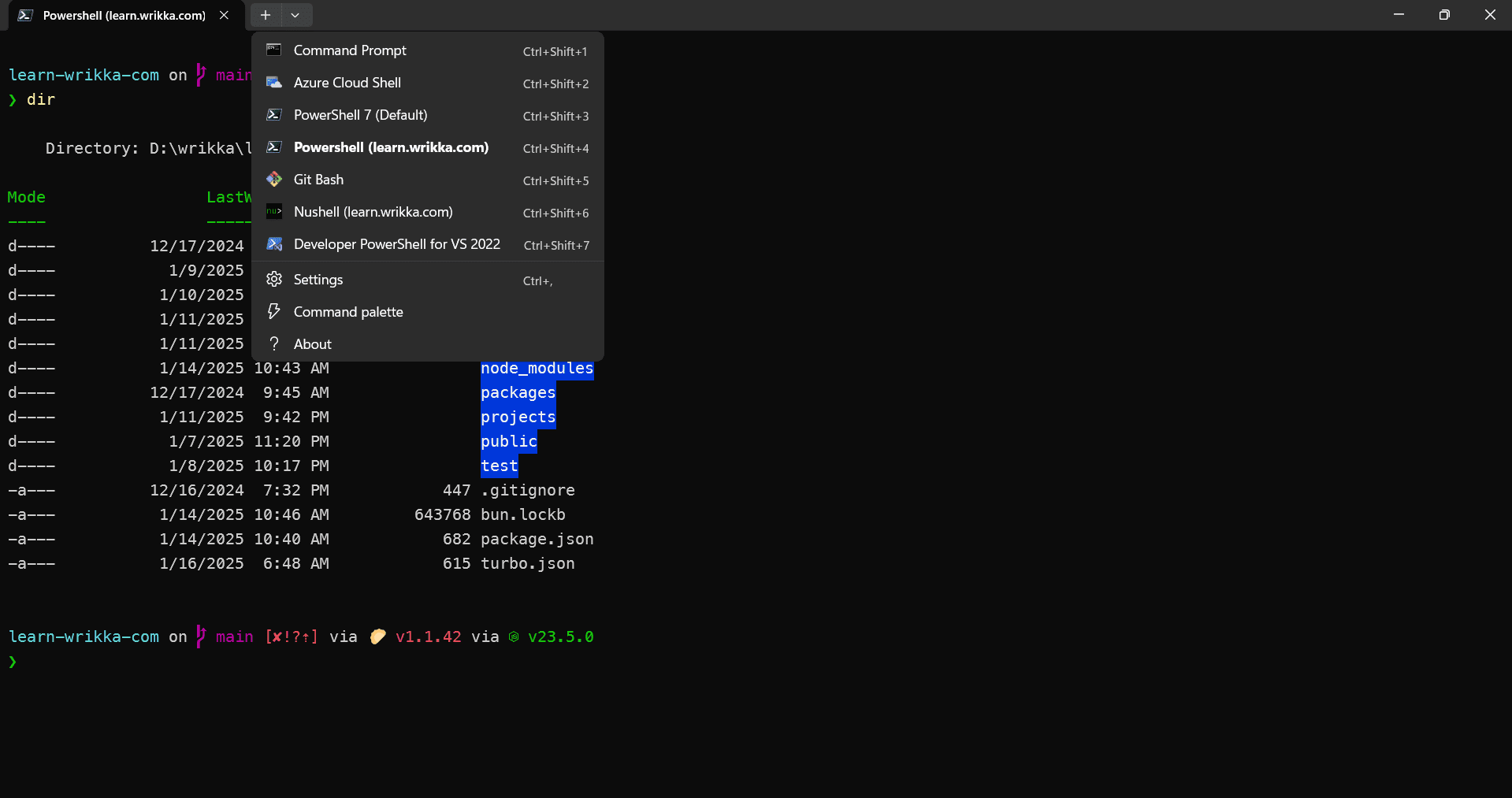Launch Developer PowerShell for VS 2022
The image size is (1512, 798).
click(428, 244)
